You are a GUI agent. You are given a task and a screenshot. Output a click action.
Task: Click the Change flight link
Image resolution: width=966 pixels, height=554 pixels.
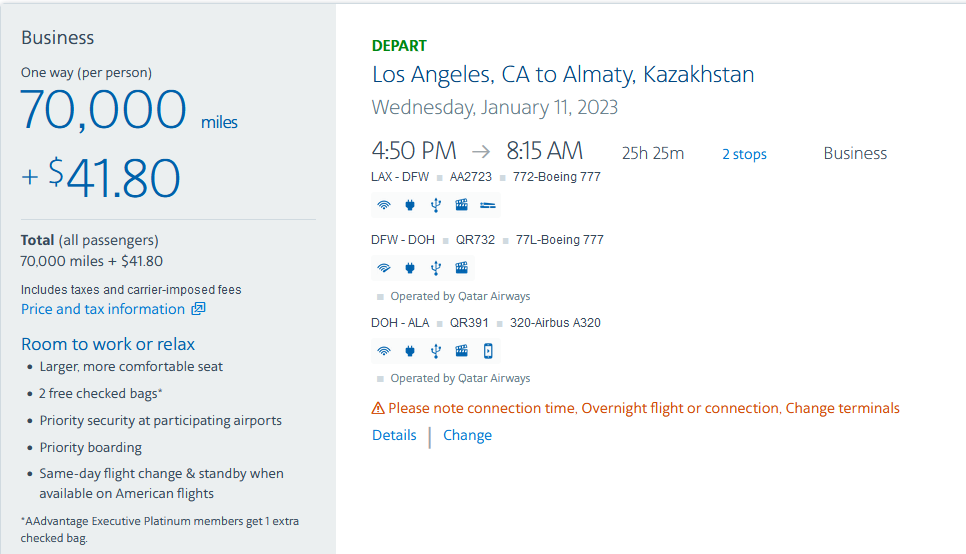(468, 435)
